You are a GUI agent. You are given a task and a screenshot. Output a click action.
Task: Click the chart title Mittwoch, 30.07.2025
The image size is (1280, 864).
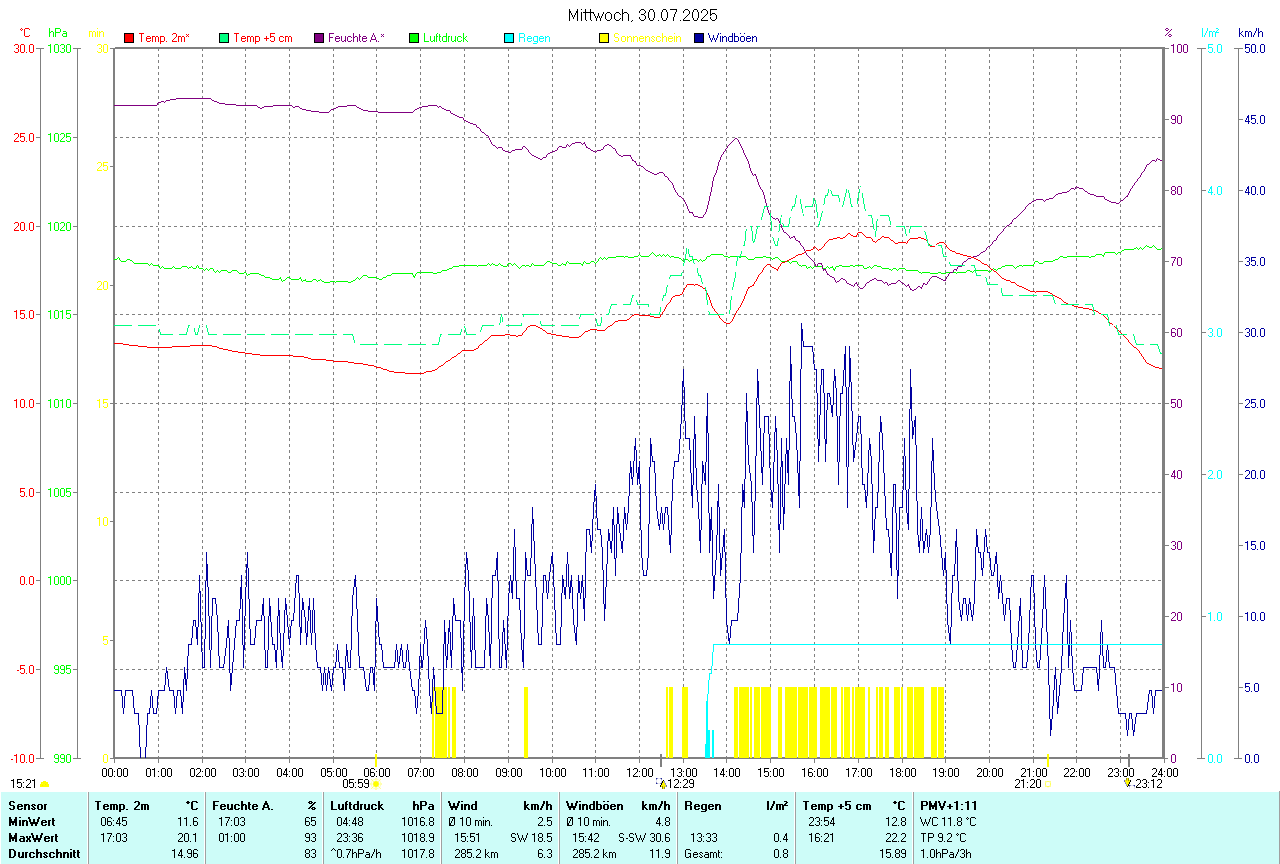[642, 15]
